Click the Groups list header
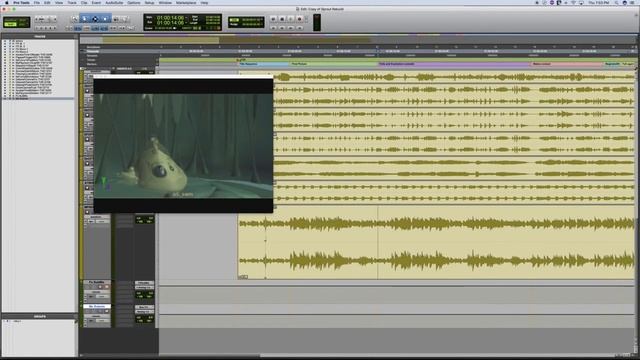 (x=40, y=316)
